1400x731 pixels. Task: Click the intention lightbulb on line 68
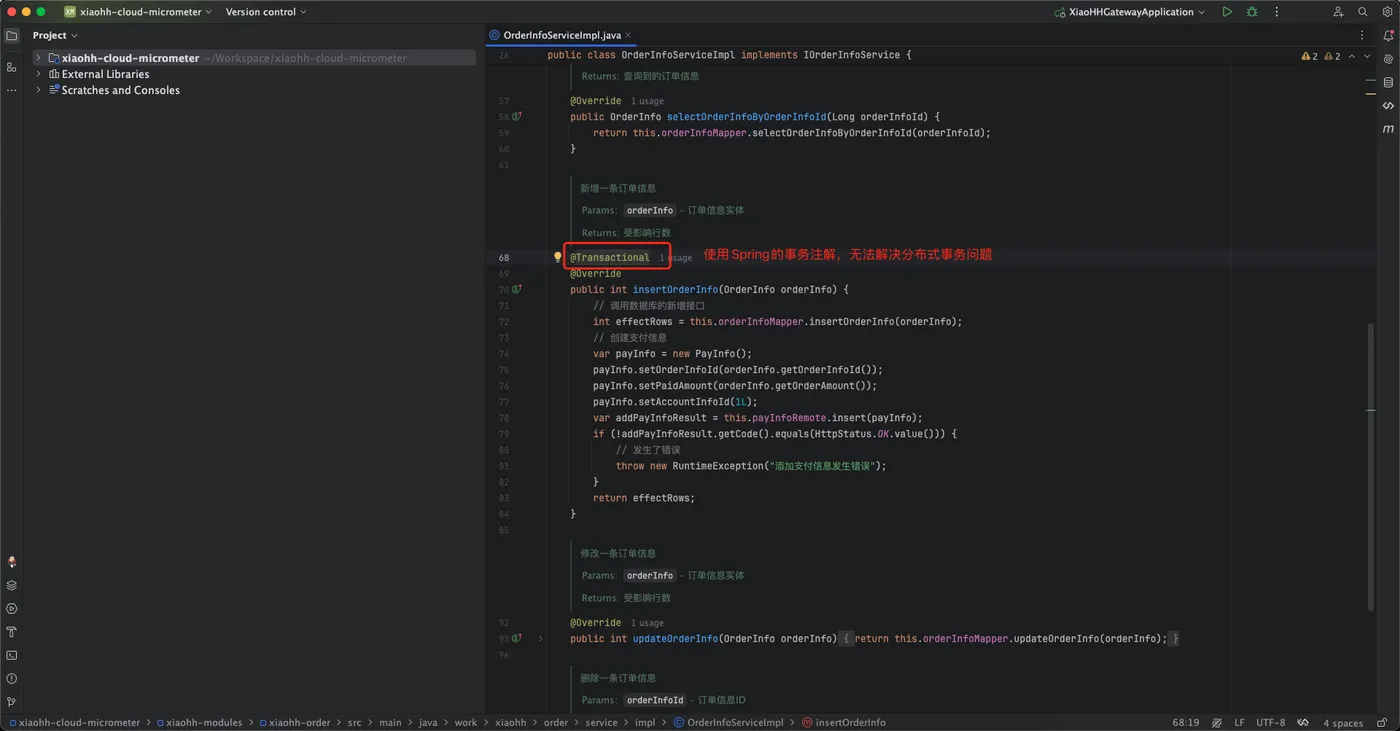(558, 257)
